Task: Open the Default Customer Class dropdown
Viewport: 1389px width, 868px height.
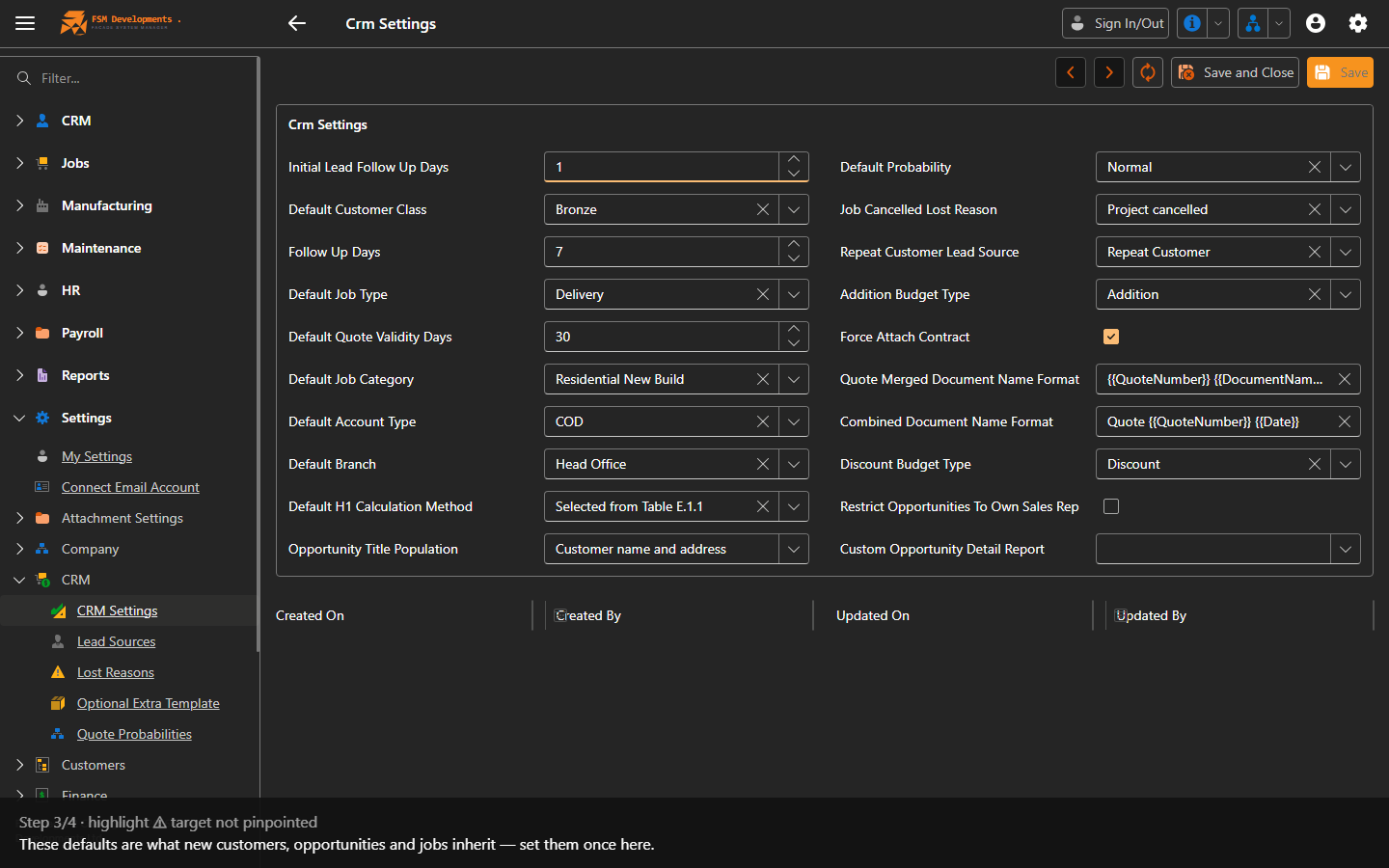Action: (x=794, y=209)
